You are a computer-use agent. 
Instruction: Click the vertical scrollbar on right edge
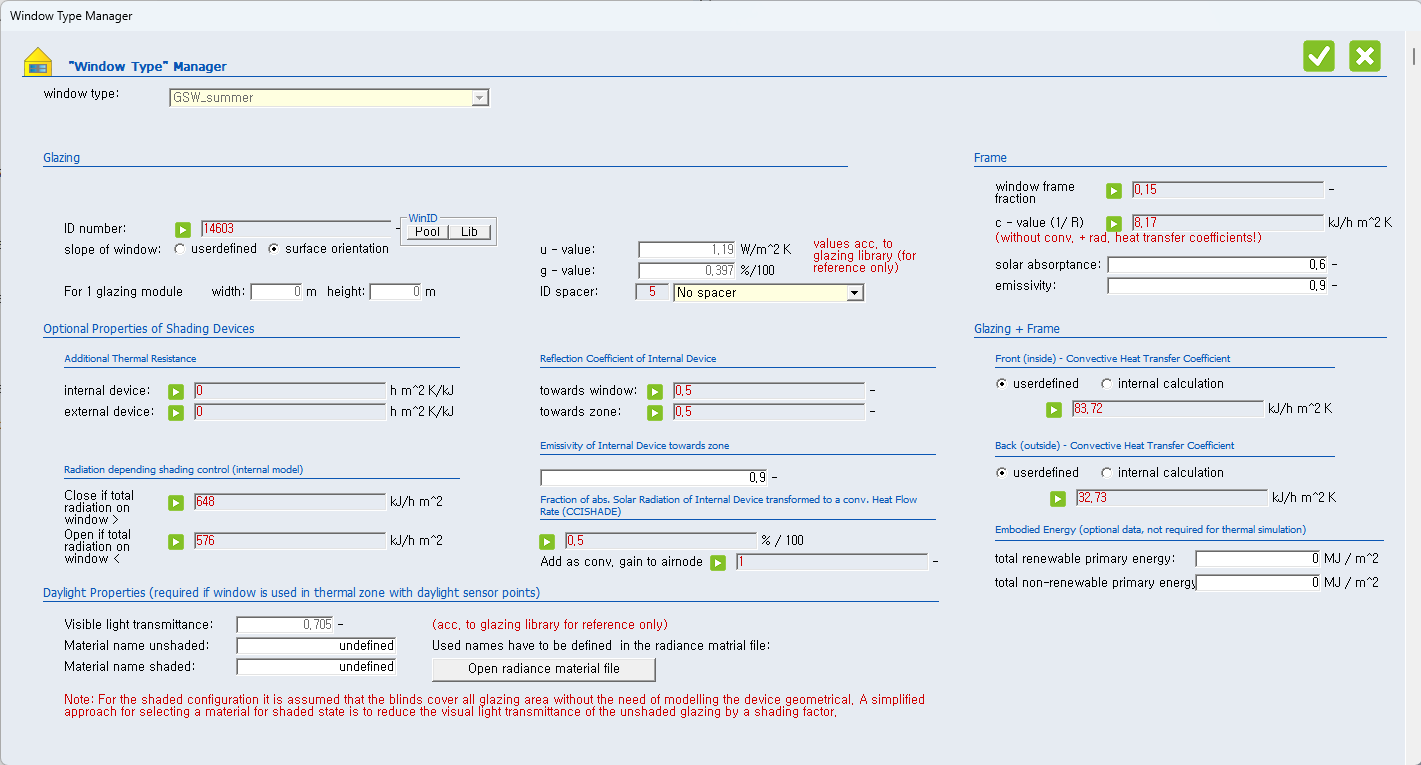click(1413, 400)
